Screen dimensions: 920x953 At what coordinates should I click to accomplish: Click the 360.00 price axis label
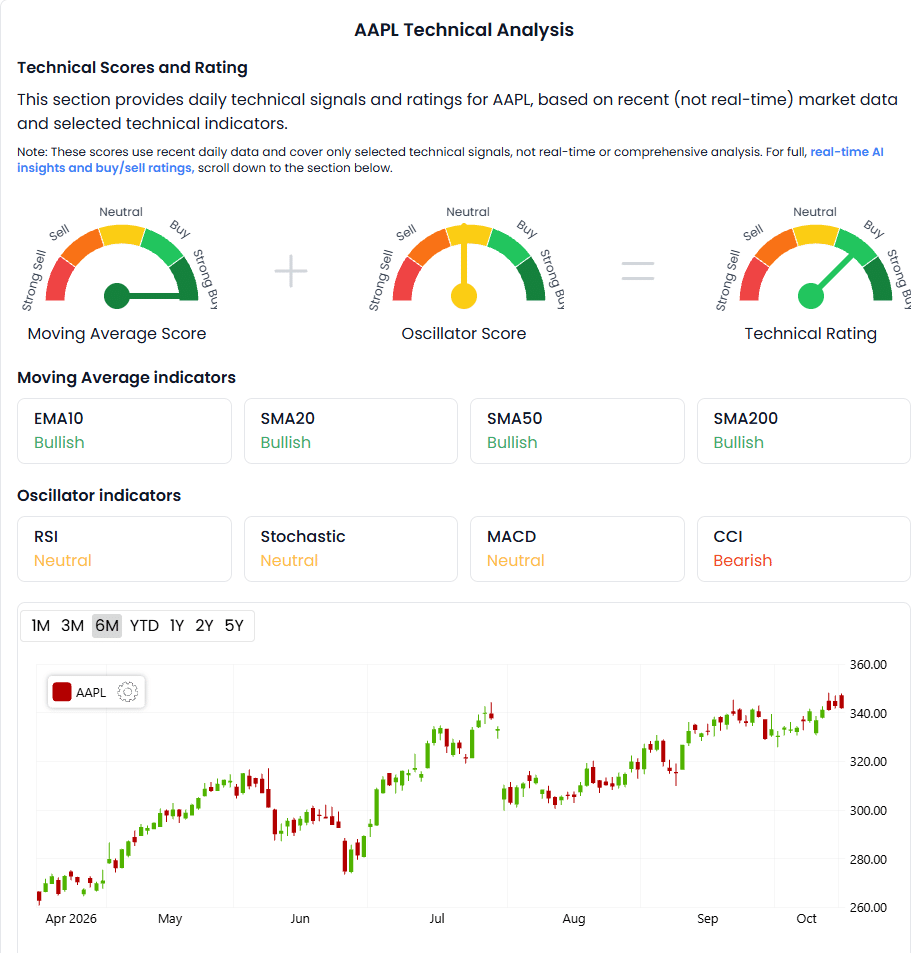pos(868,665)
